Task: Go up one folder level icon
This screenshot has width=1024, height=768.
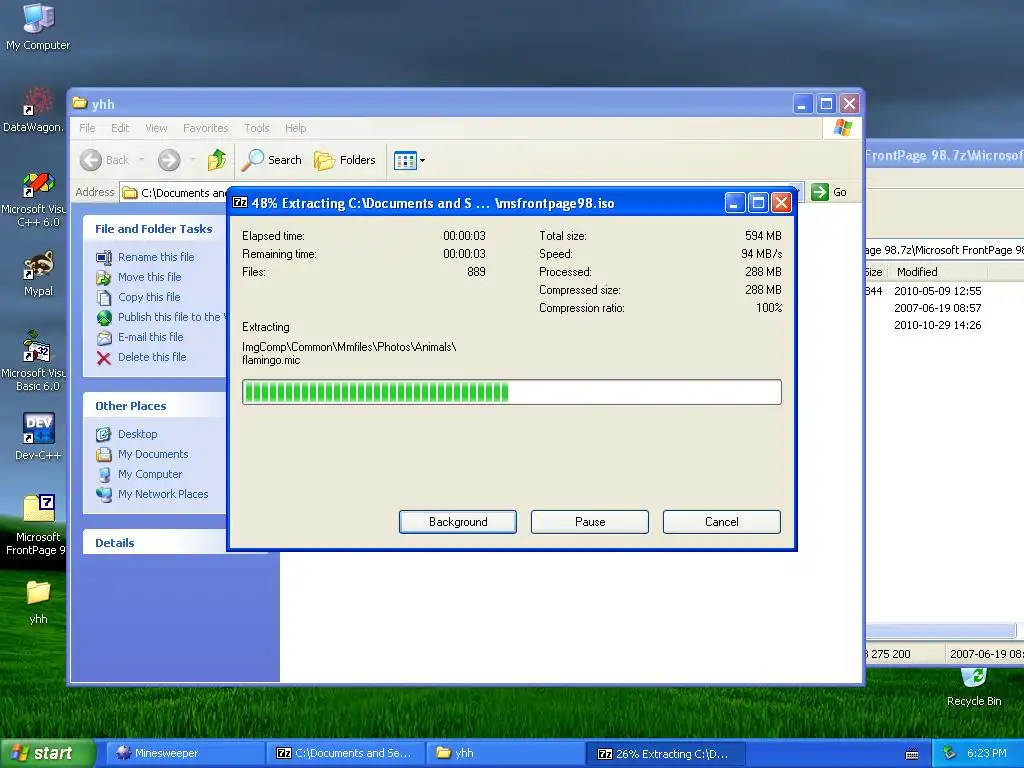Action: 217,160
